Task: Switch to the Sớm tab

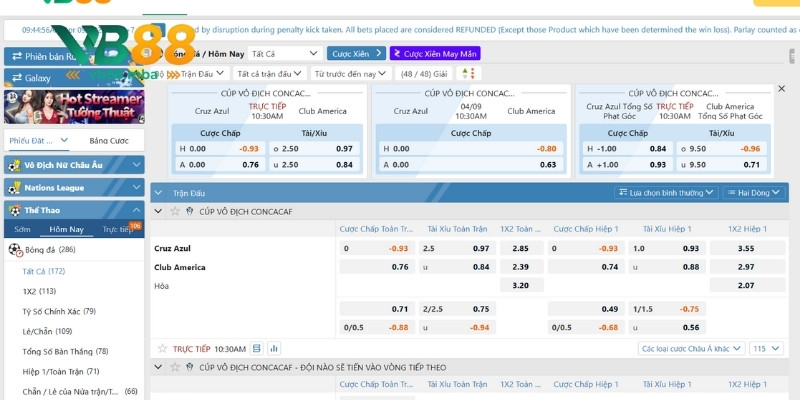Action: (23, 229)
